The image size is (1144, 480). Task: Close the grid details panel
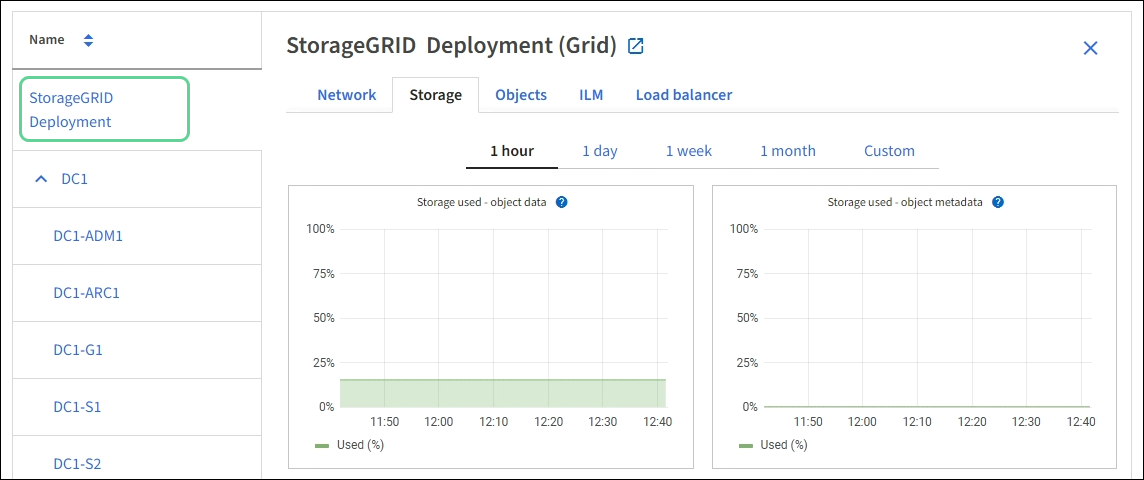click(x=1090, y=48)
